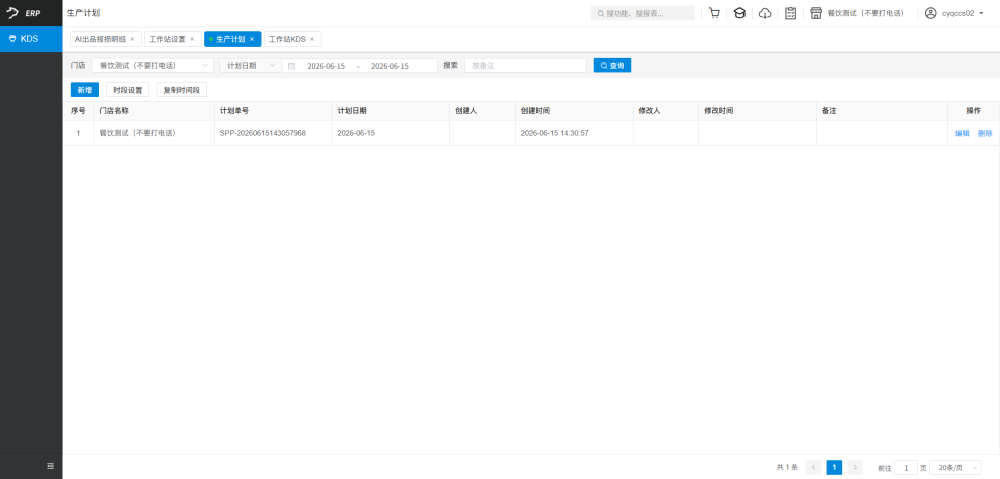Expand the 计划日期 type dropdown
The width and height of the screenshot is (1000, 479).
click(250, 66)
